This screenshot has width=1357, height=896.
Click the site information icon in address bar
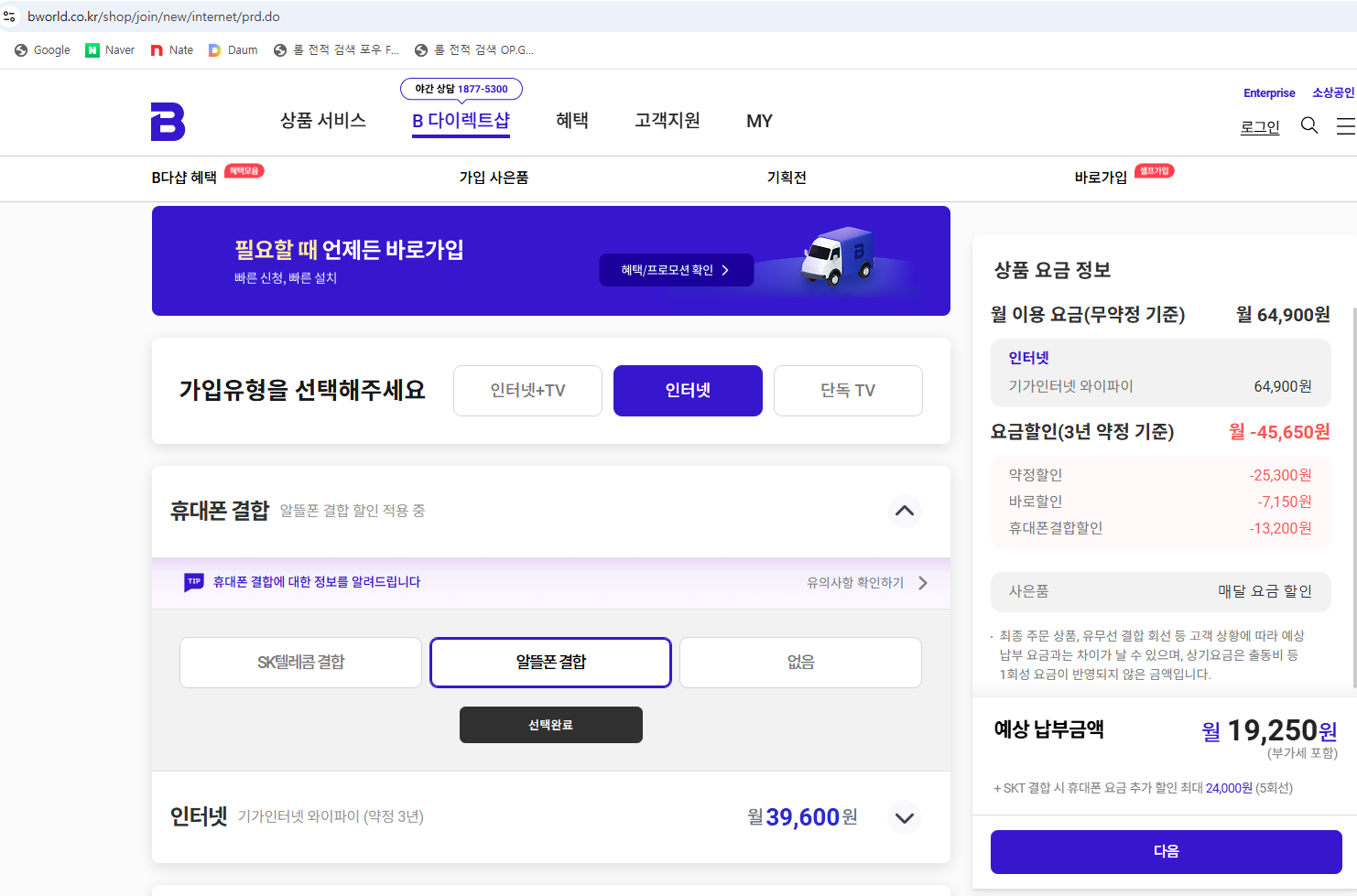(10, 16)
